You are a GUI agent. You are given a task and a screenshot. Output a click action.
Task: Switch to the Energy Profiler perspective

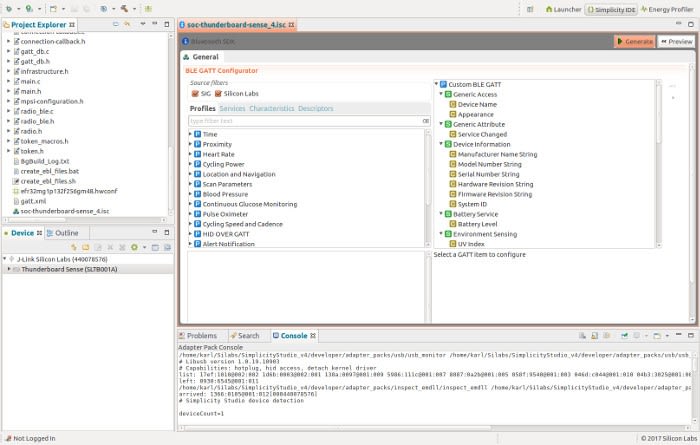pyautogui.click(x=667, y=9)
